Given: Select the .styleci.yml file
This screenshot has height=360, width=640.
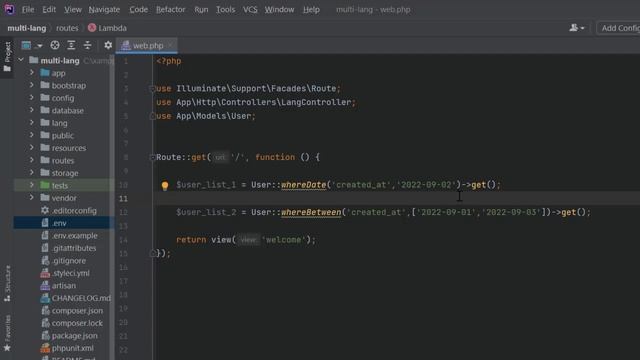Looking at the screenshot, I should pos(65,273).
